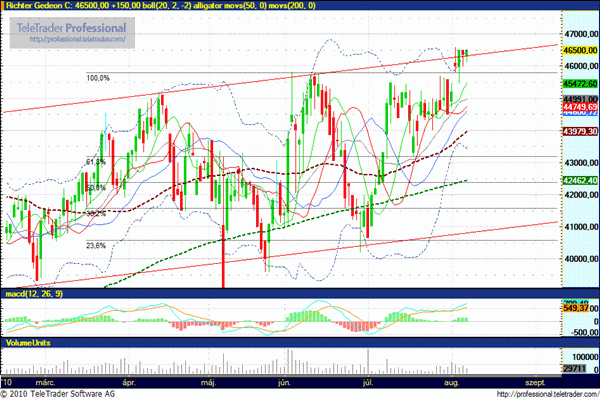Click the 46000,00 price axis label
600x400 pixels.
point(581,66)
